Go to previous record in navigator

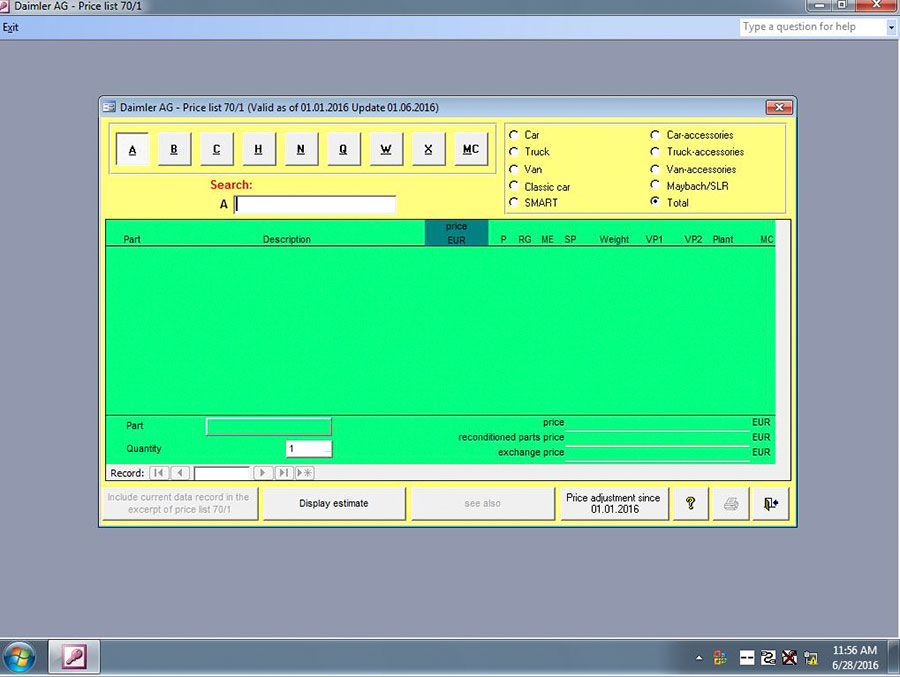coord(180,473)
